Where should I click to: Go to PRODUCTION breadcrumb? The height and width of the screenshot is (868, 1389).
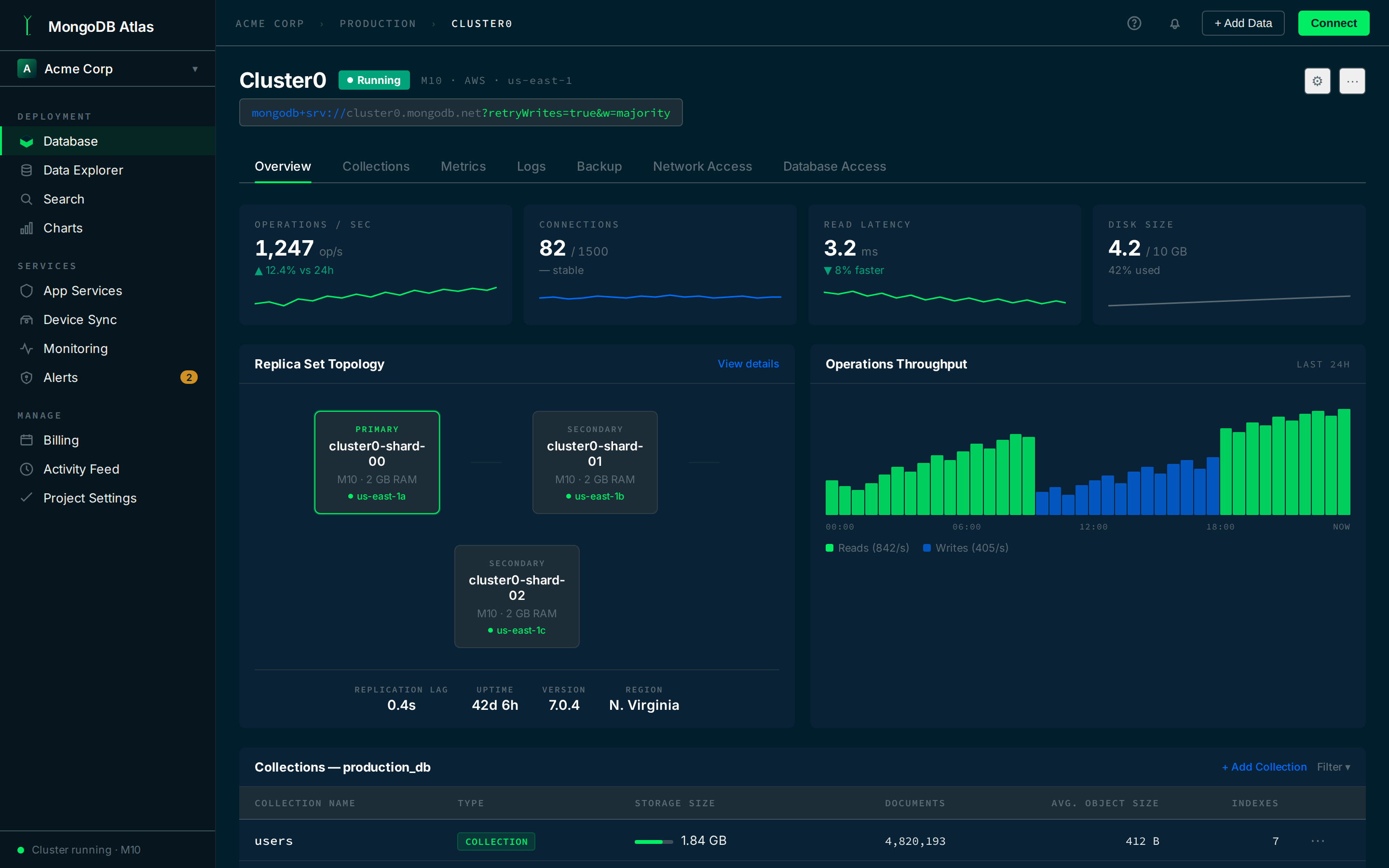(x=378, y=24)
